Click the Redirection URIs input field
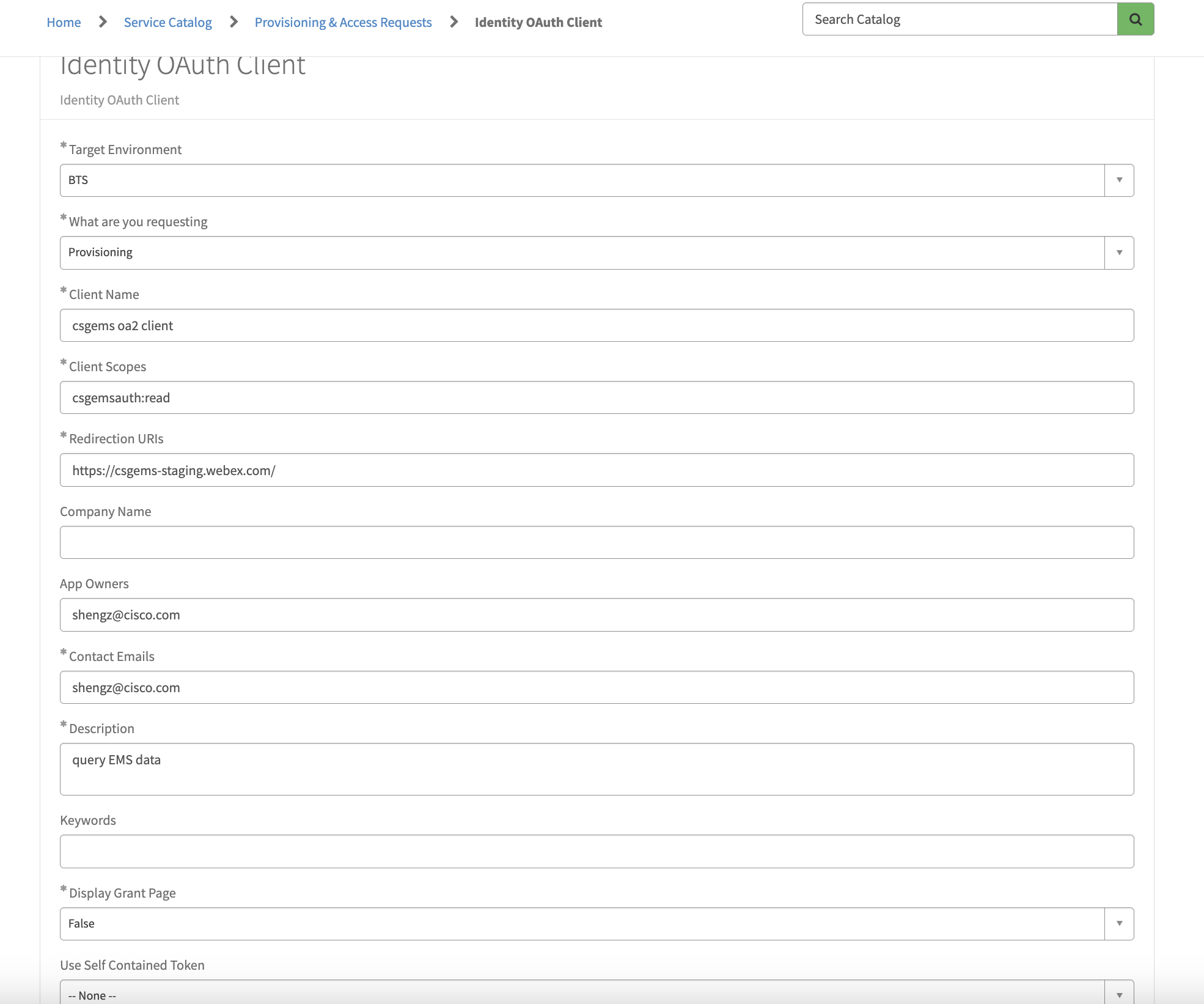The width and height of the screenshot is (1204, 1004). click(x=596, y=470)
